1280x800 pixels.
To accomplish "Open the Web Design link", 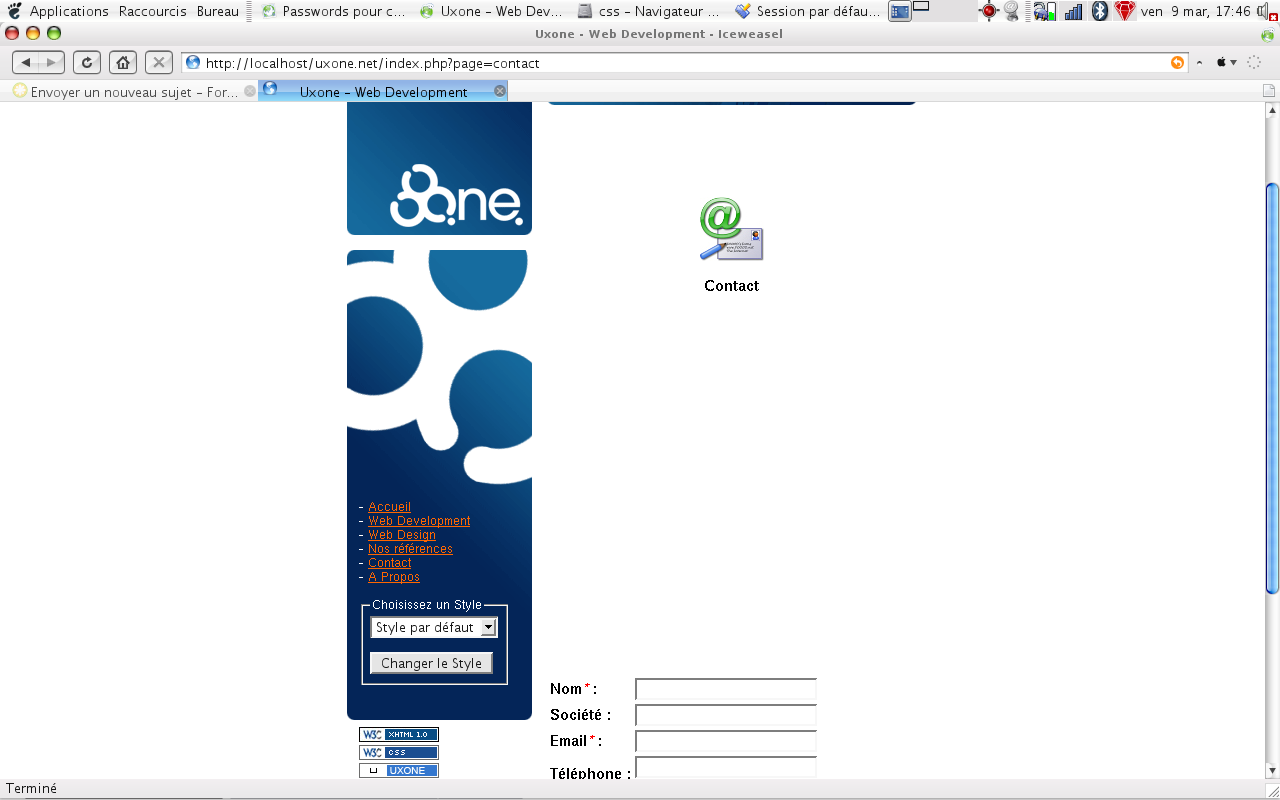I will pos(402,535).
